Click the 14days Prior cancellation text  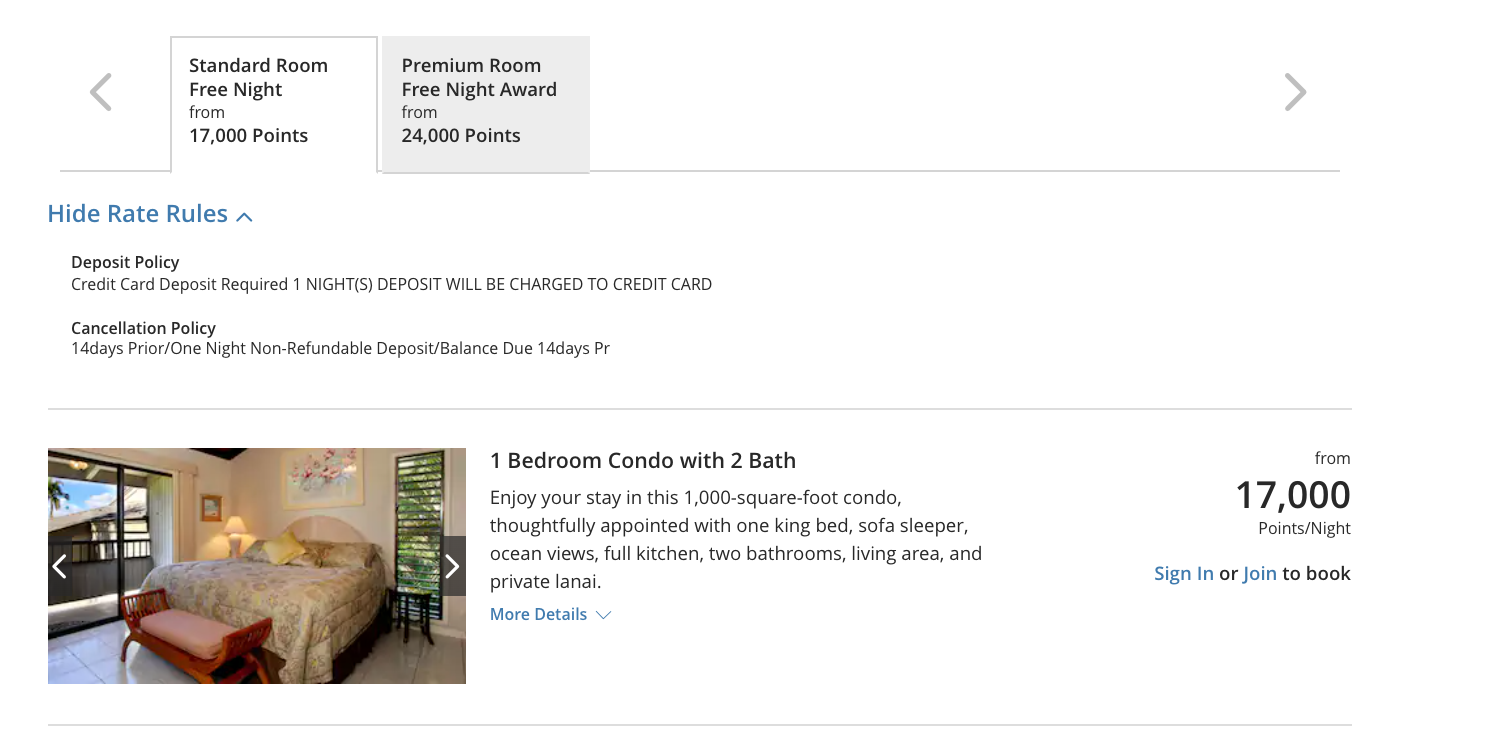340,349
